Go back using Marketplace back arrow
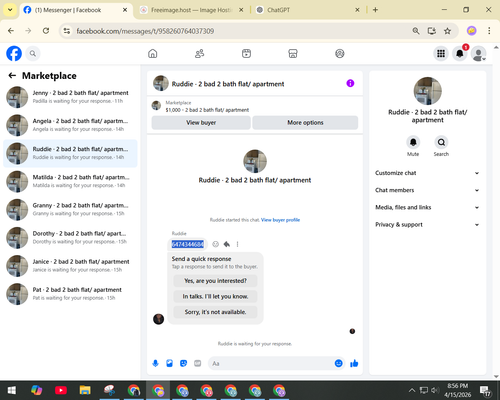The height and width of the screenshot is (400, 500). point(12,76)
